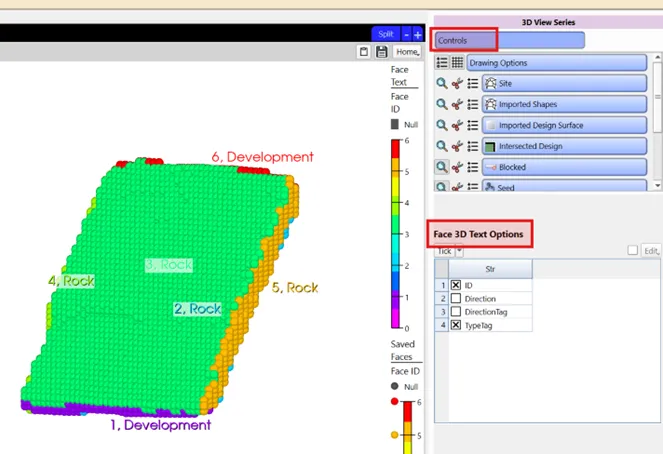
Task: Open the list options icon for Intersected Design
Action: coord(473,146)
